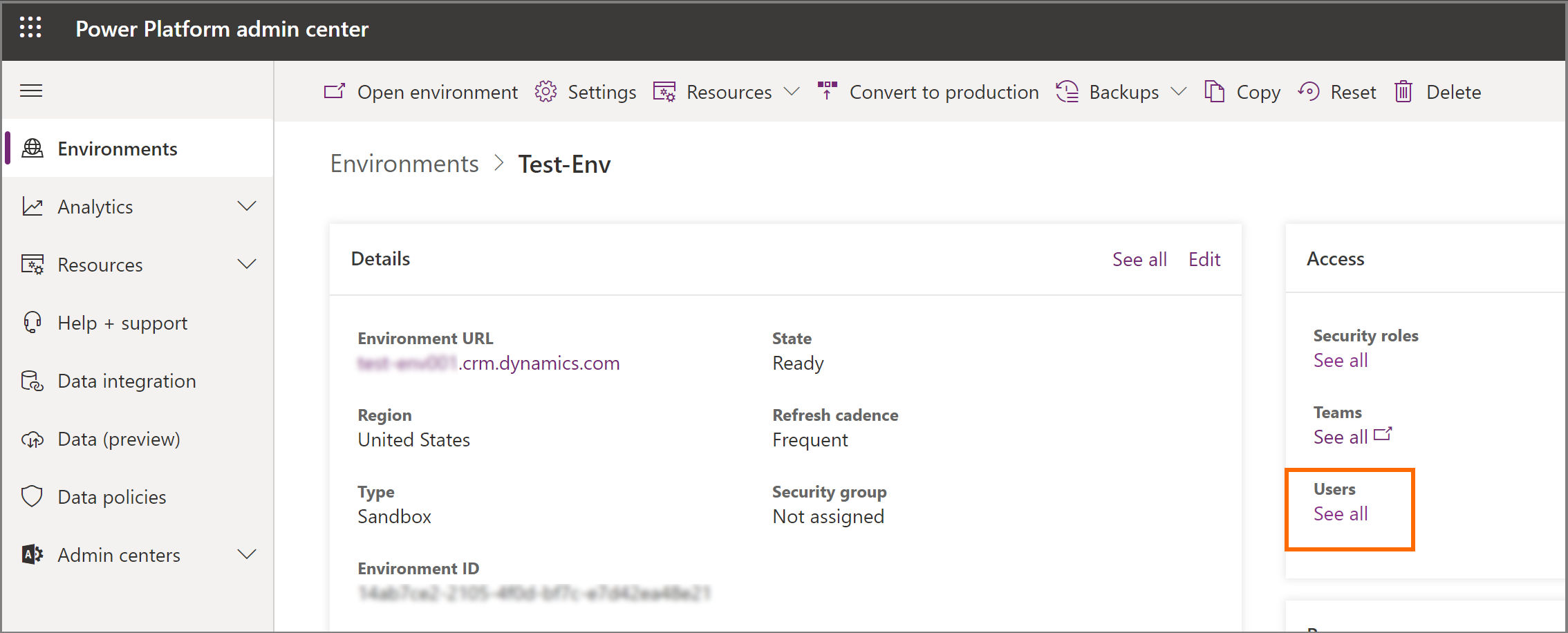Click the Teams external link icon
The image size is (1568, 633).
point(1383,434)
